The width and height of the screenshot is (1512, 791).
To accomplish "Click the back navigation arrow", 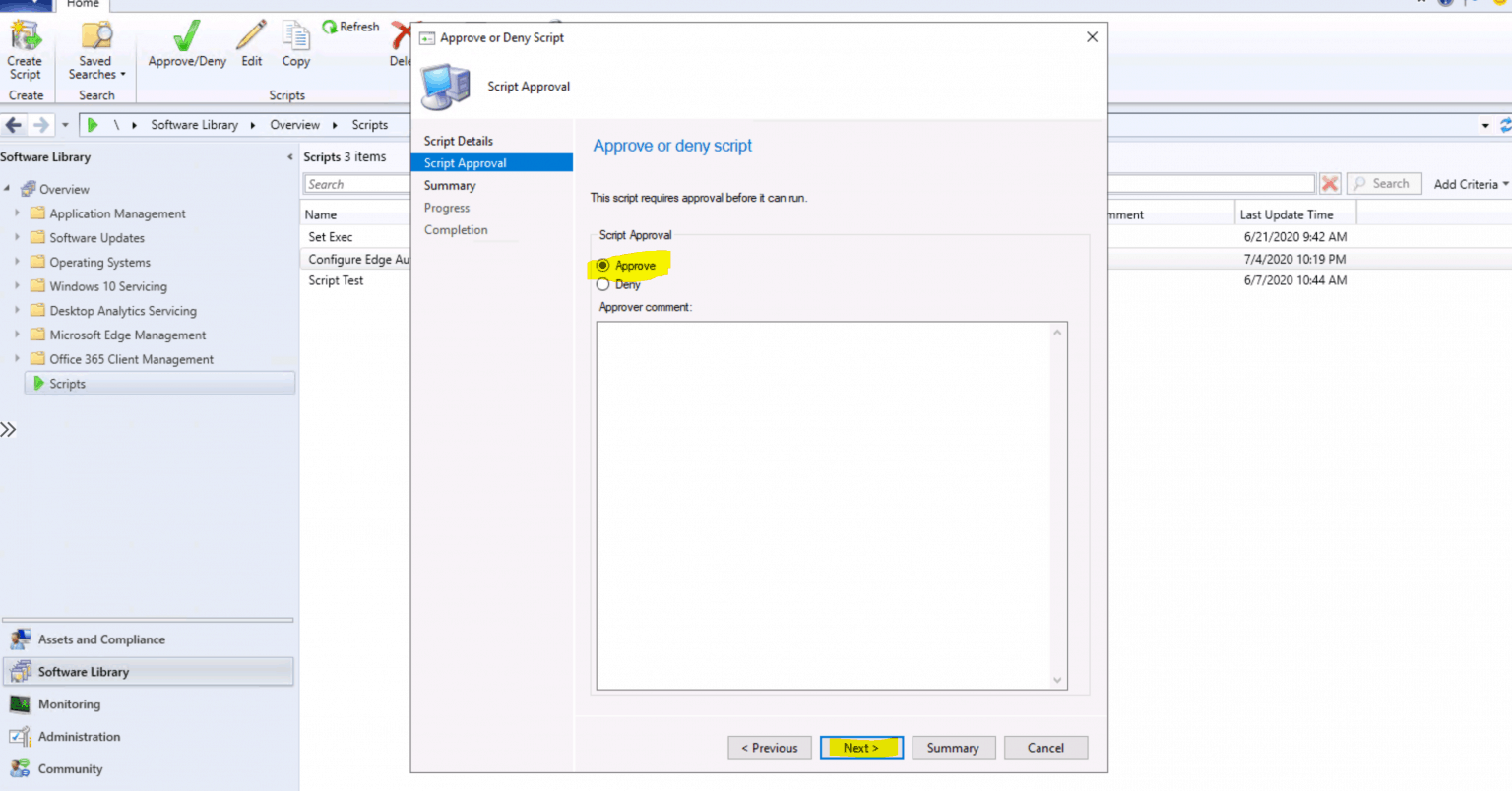I will [13, 125].
